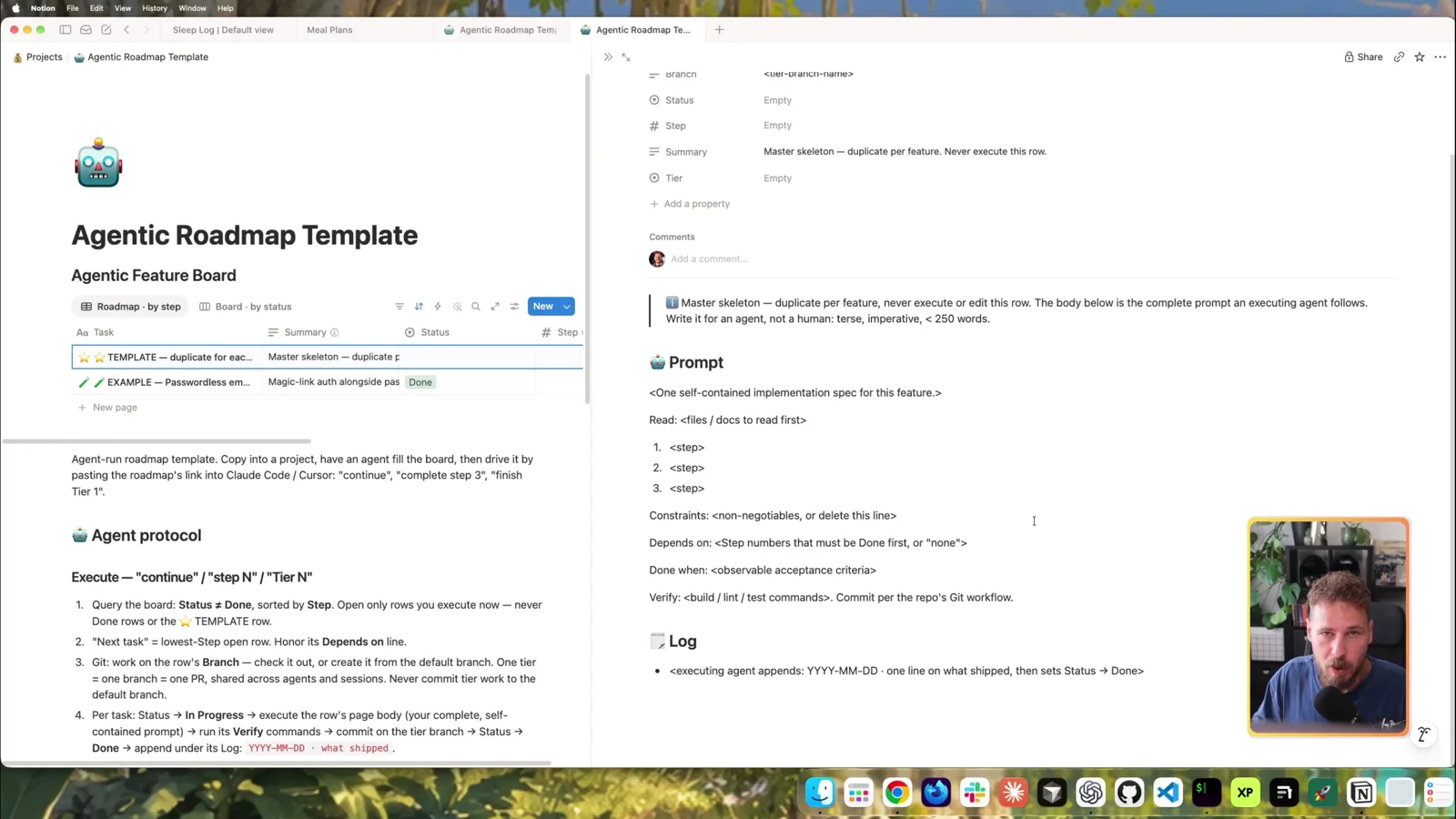The image size is (1456, 819).
Task: Open GitHub Desktop in the dock
Action: [x=1129, y=793]
